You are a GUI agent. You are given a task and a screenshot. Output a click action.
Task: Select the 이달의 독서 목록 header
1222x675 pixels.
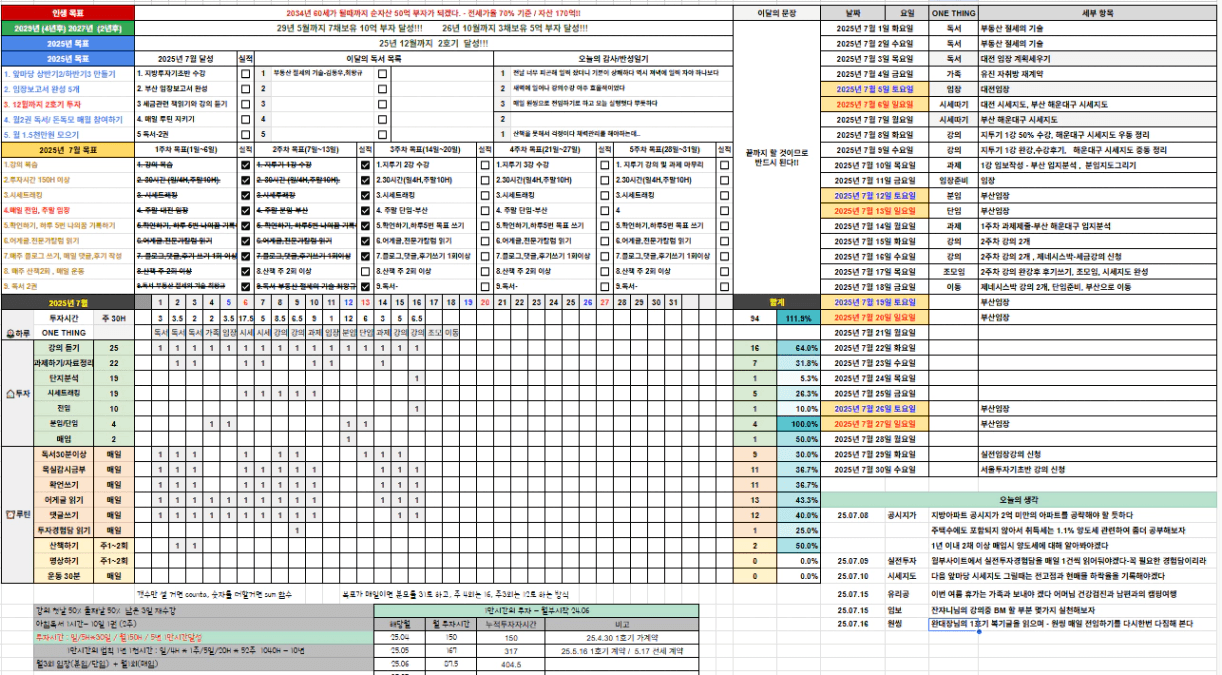[x=373, y=58]
